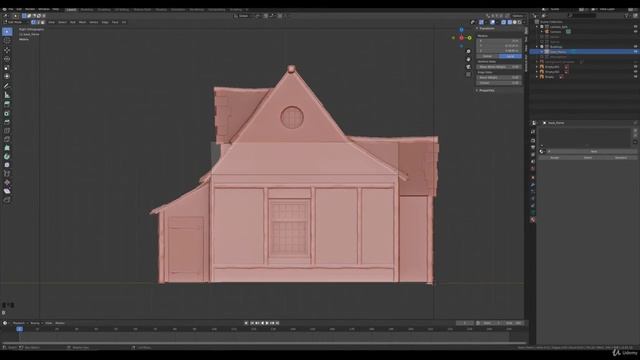Toggle visibility of top collection in outliner
The width and height of the screenshot is (640, 360).
coord(636,27)
